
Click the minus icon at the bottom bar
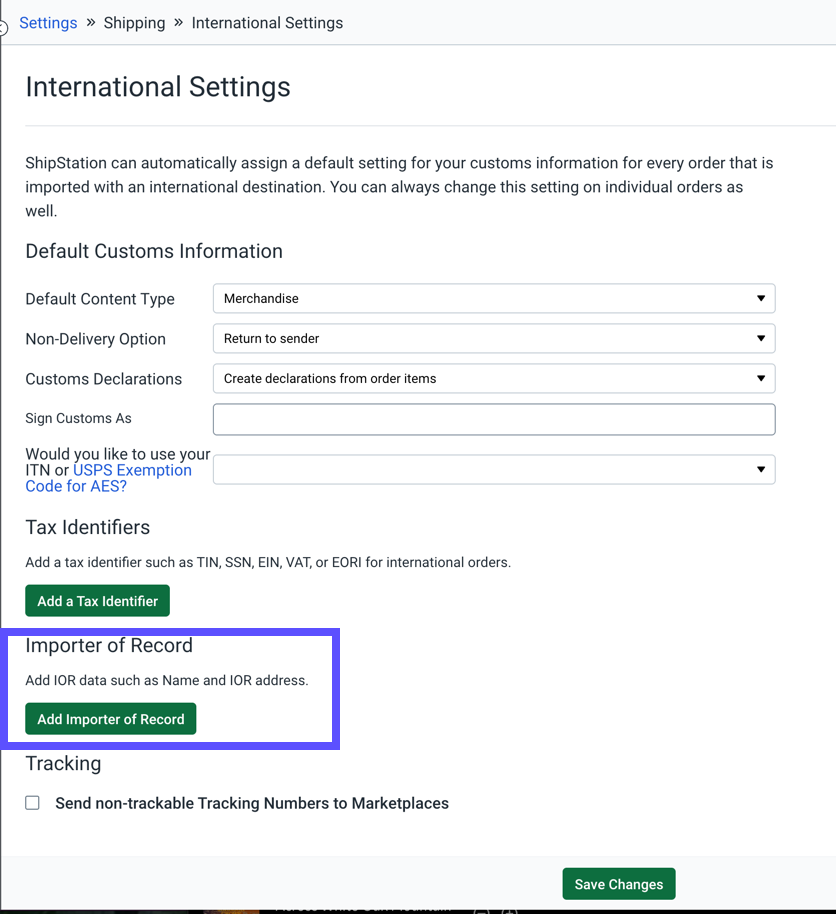point(480,911)
